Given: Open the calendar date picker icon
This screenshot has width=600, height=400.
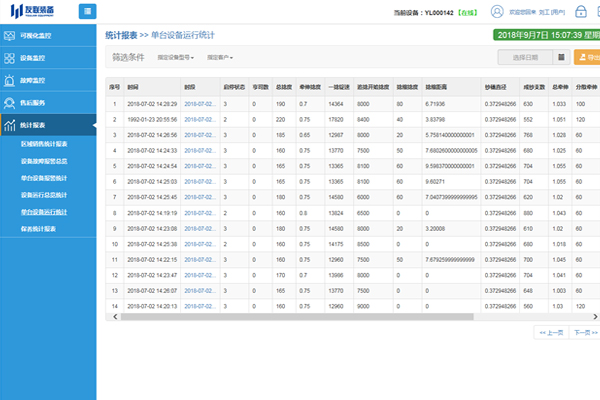Looking at the screenshot, I should click(x=560, y=59).
